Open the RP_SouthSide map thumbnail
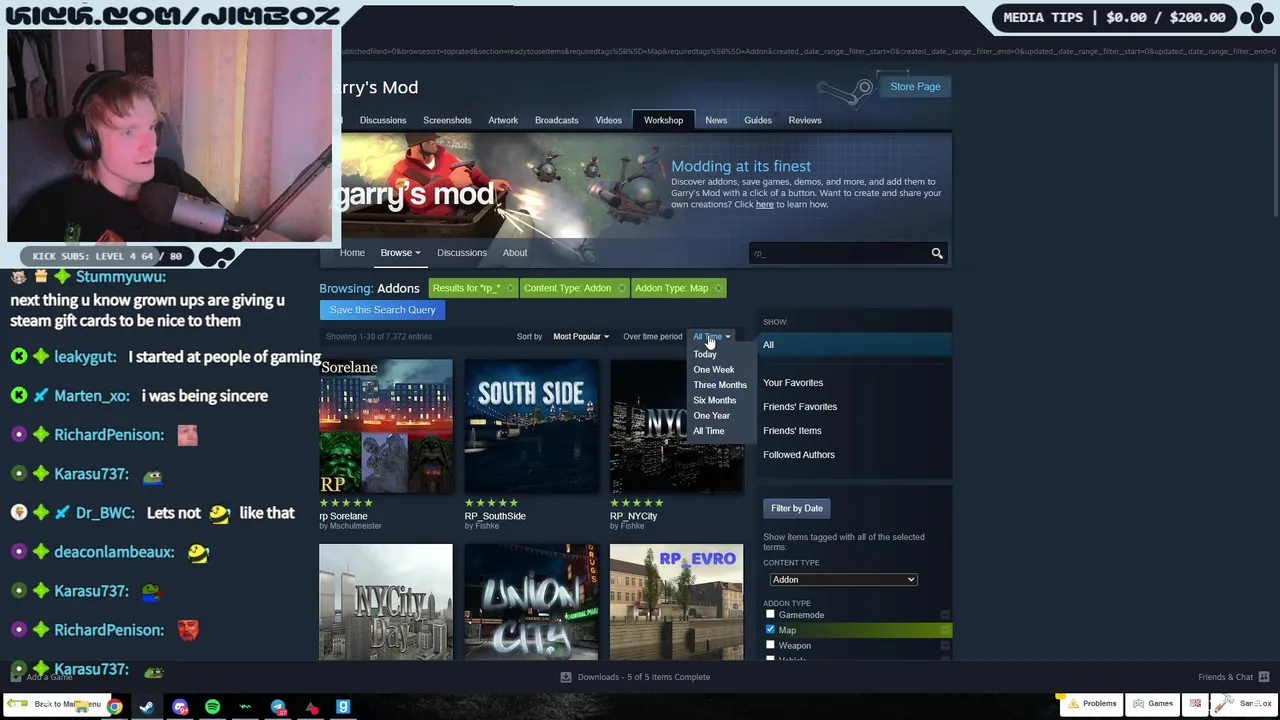Viewport: 1280px width, 720px height. [531, 426]
